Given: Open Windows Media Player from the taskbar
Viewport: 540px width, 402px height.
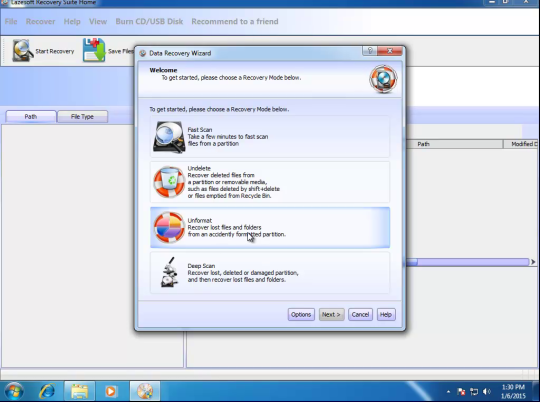Looking at the screenshot, I should click(111, 391).
